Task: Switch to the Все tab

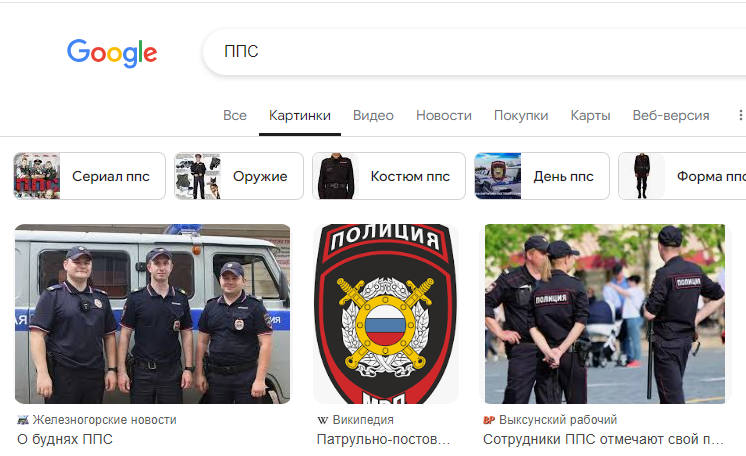Action: tap(235, 116)
